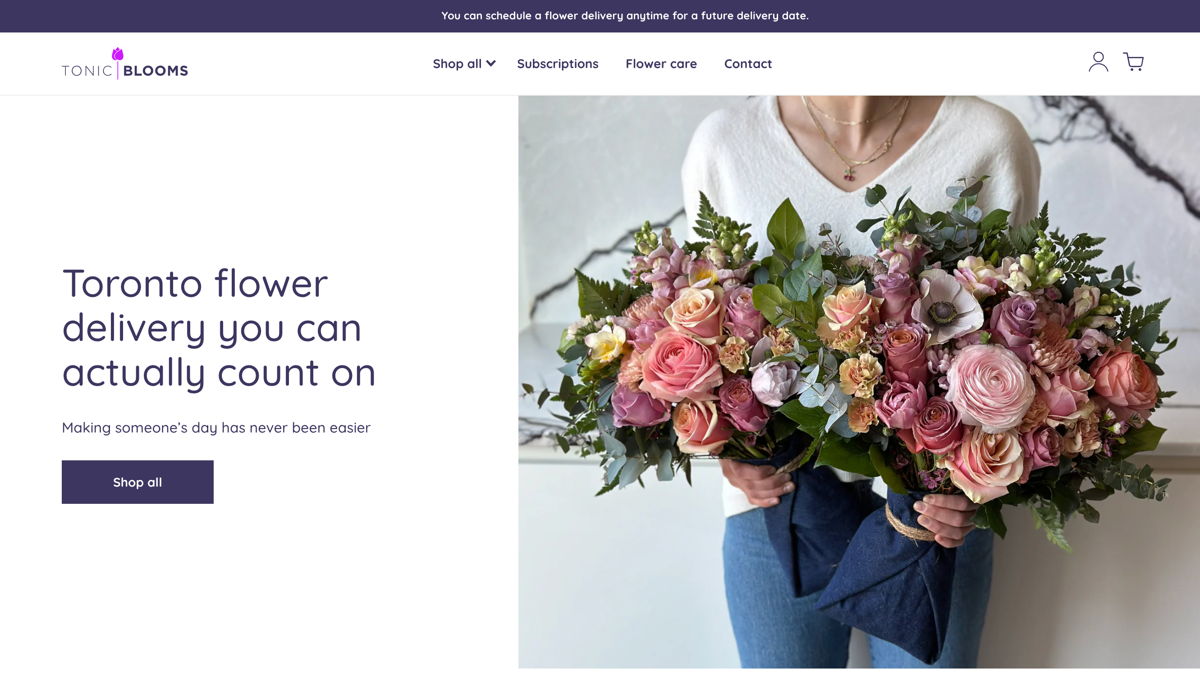Click the future delivery date announcement bar
The image size is (1200, 678).
click(x=600, y=16)
